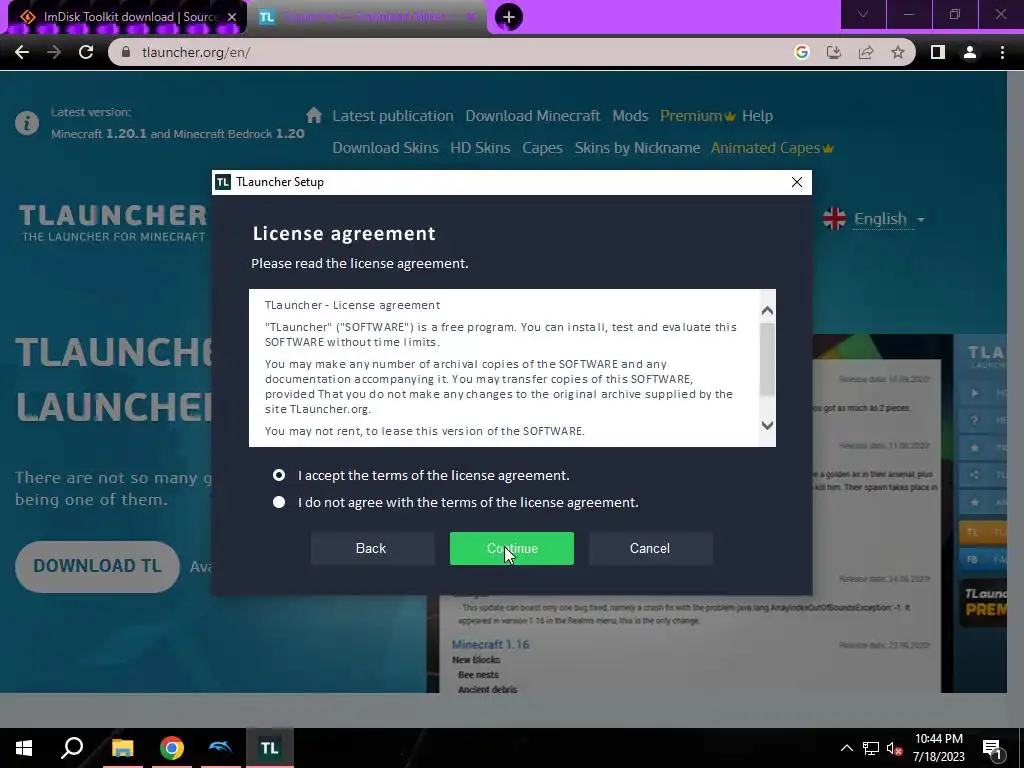The height and width of the screenshot is (768, 1024).
Task: Open the Minecraft 1.16 article link
Action: point(490,645)
